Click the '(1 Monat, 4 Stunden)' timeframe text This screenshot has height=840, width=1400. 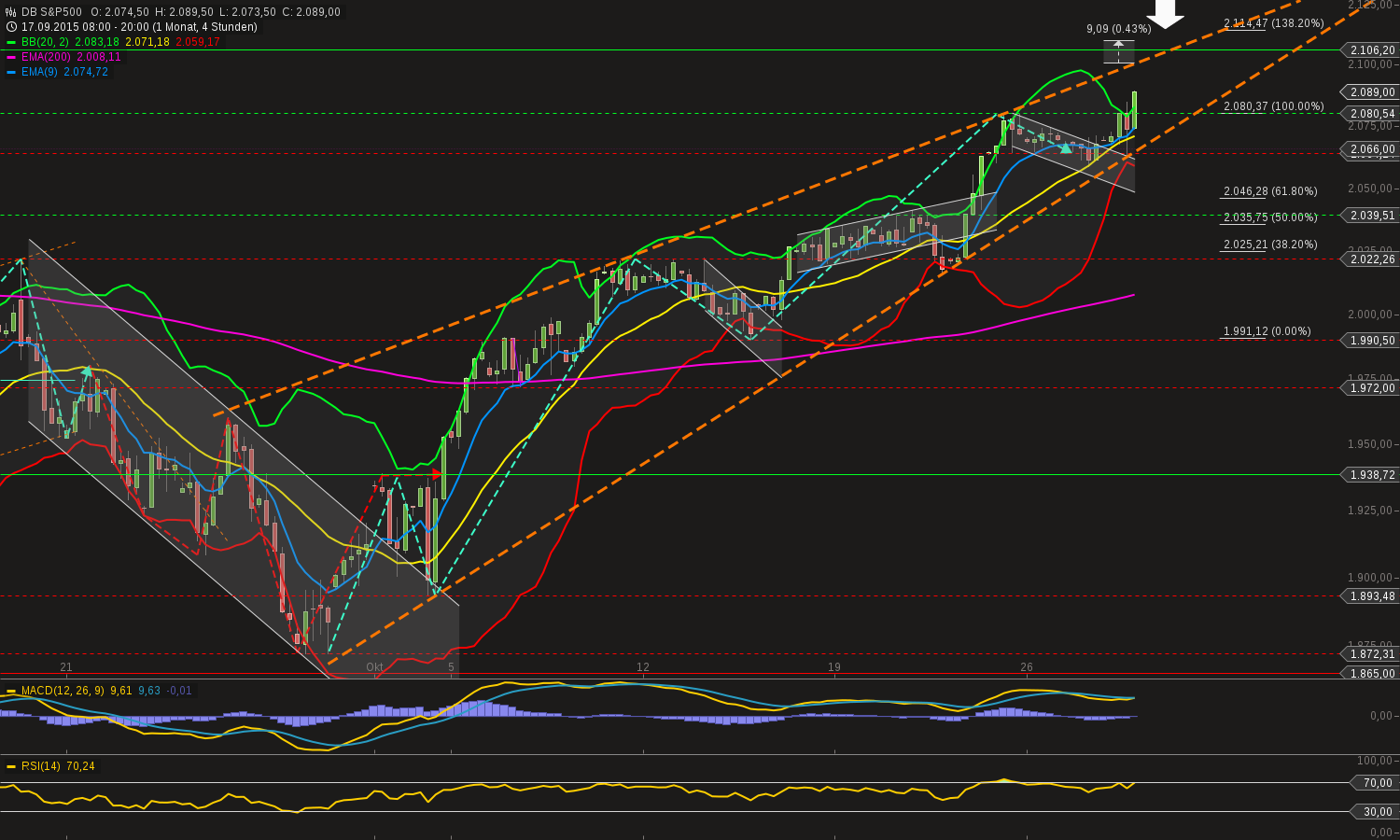pos(206,27)
